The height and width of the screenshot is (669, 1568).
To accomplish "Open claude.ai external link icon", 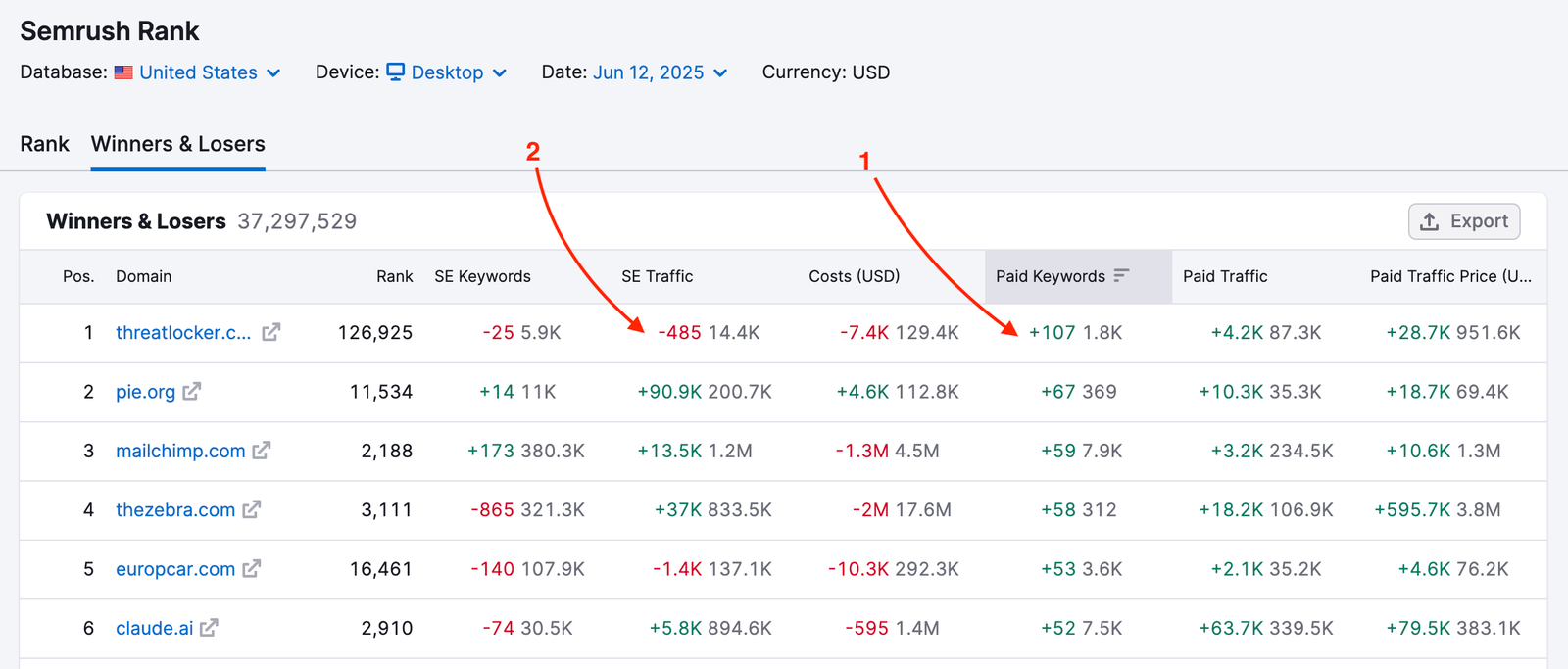I will (209, 628).
